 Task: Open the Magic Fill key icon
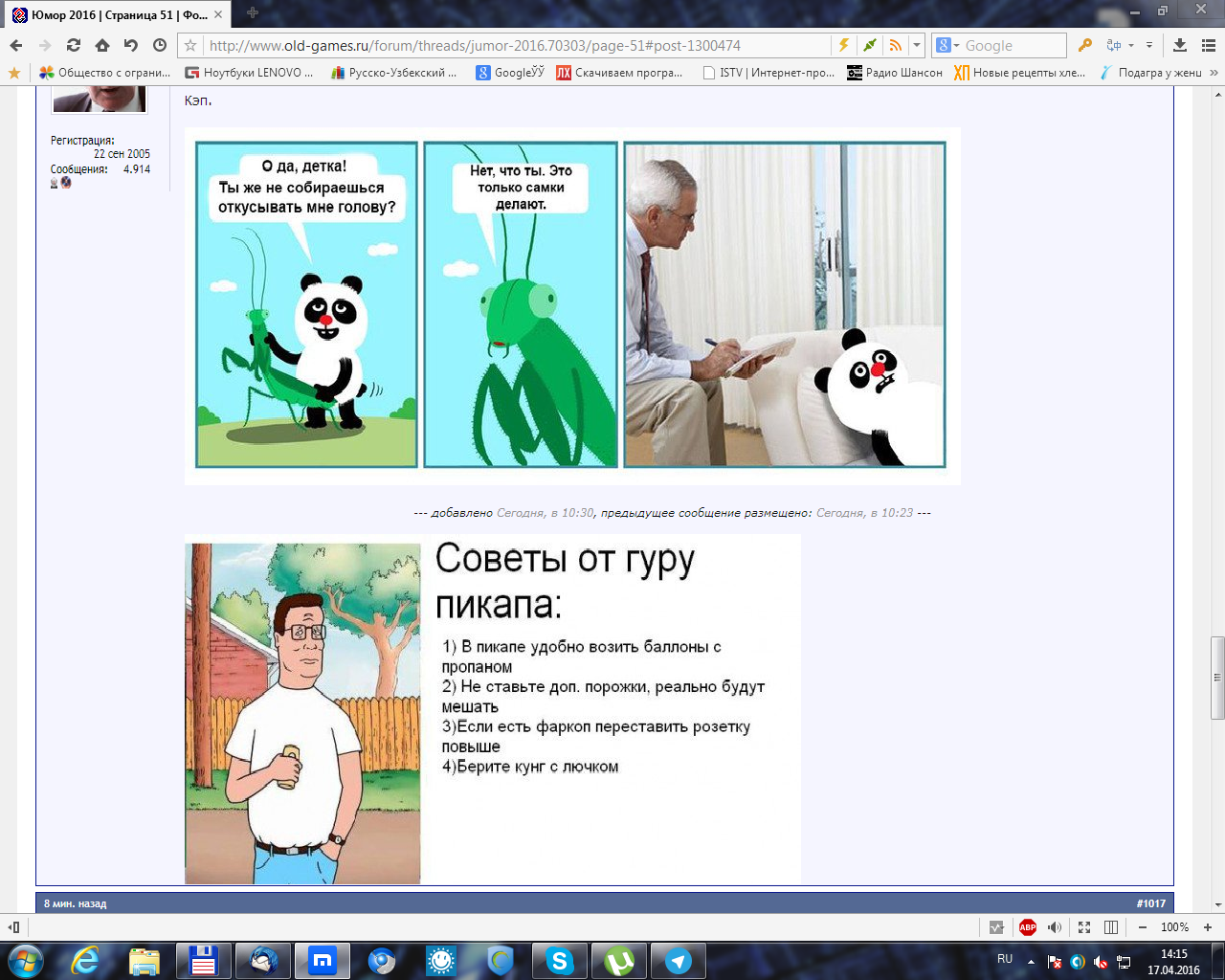coord(1084,45)
